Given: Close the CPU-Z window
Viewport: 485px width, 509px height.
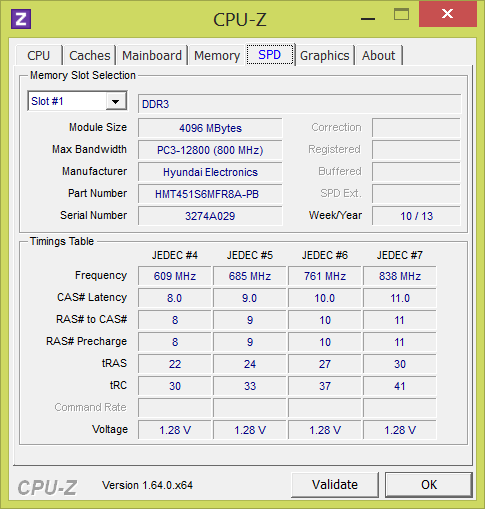Looking at the screenshot, I should click(x=448, y=14).
